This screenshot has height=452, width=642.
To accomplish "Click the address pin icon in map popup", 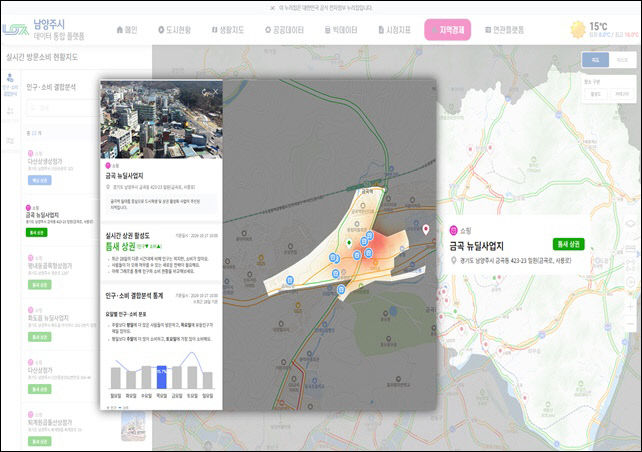I will coord(453,260).
